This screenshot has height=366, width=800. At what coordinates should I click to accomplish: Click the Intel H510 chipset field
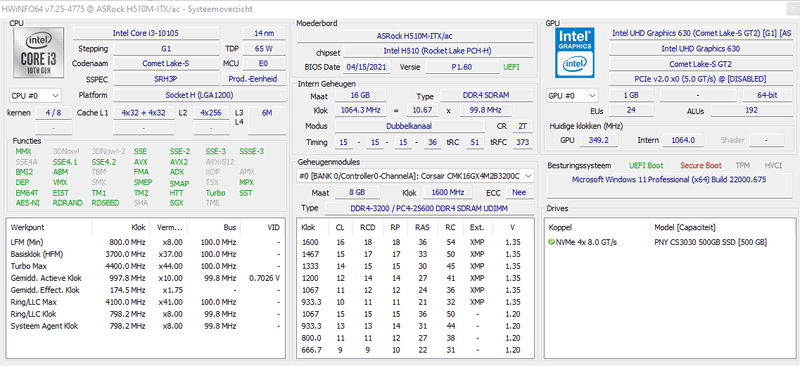[438, 51]
